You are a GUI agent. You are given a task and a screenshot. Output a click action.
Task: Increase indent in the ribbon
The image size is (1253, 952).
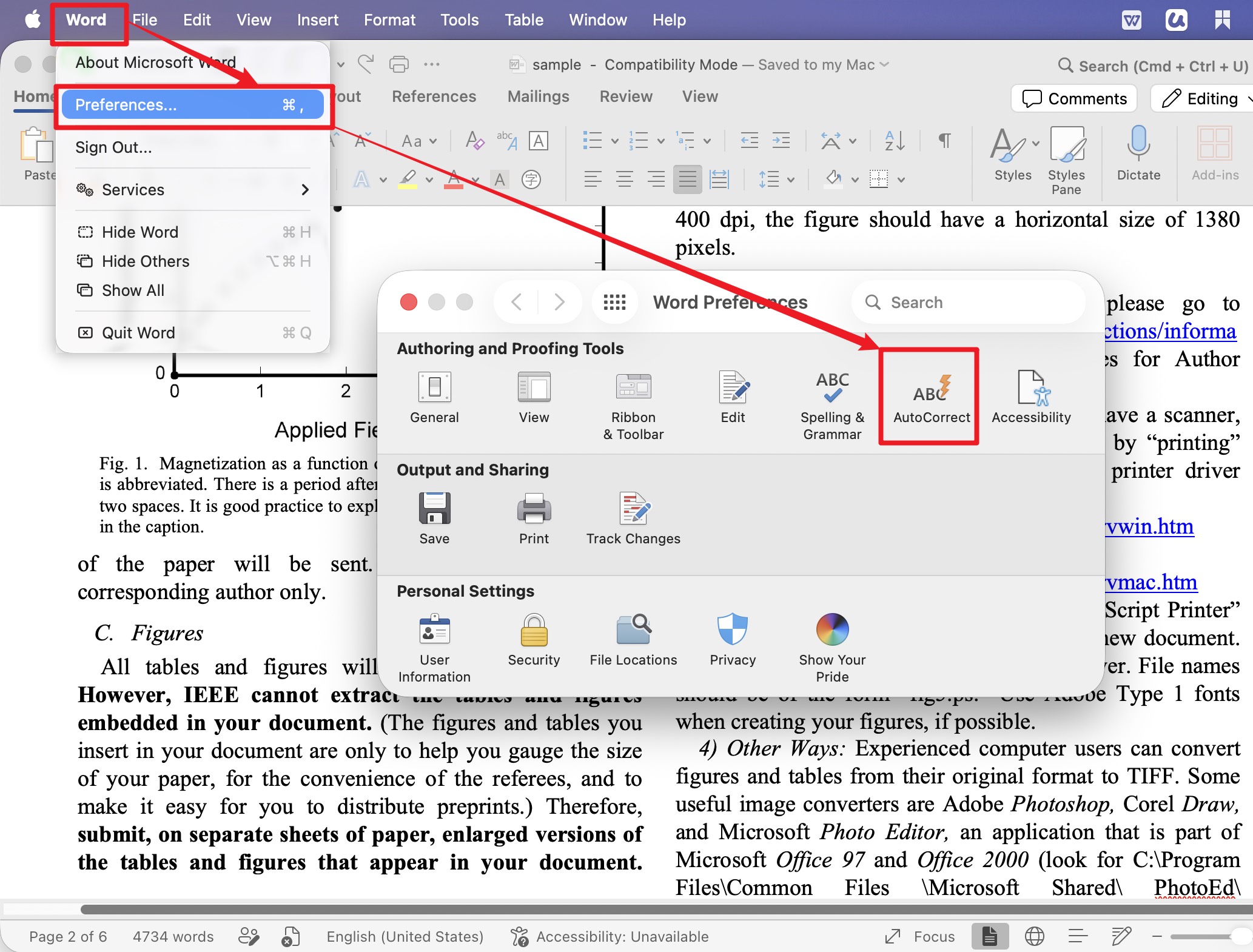[x=781, y=141]
